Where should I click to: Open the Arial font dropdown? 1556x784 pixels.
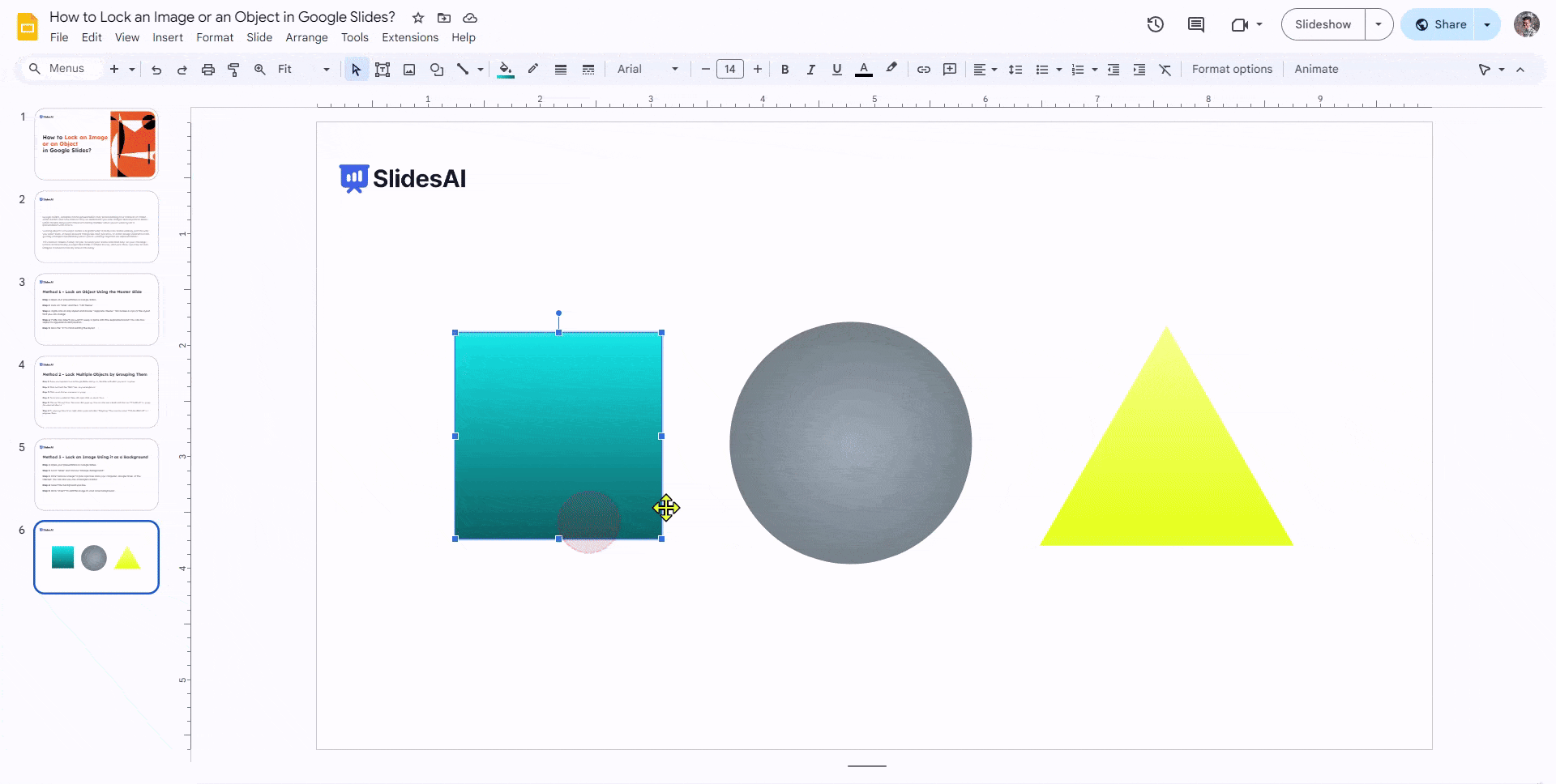coord(648,70)
